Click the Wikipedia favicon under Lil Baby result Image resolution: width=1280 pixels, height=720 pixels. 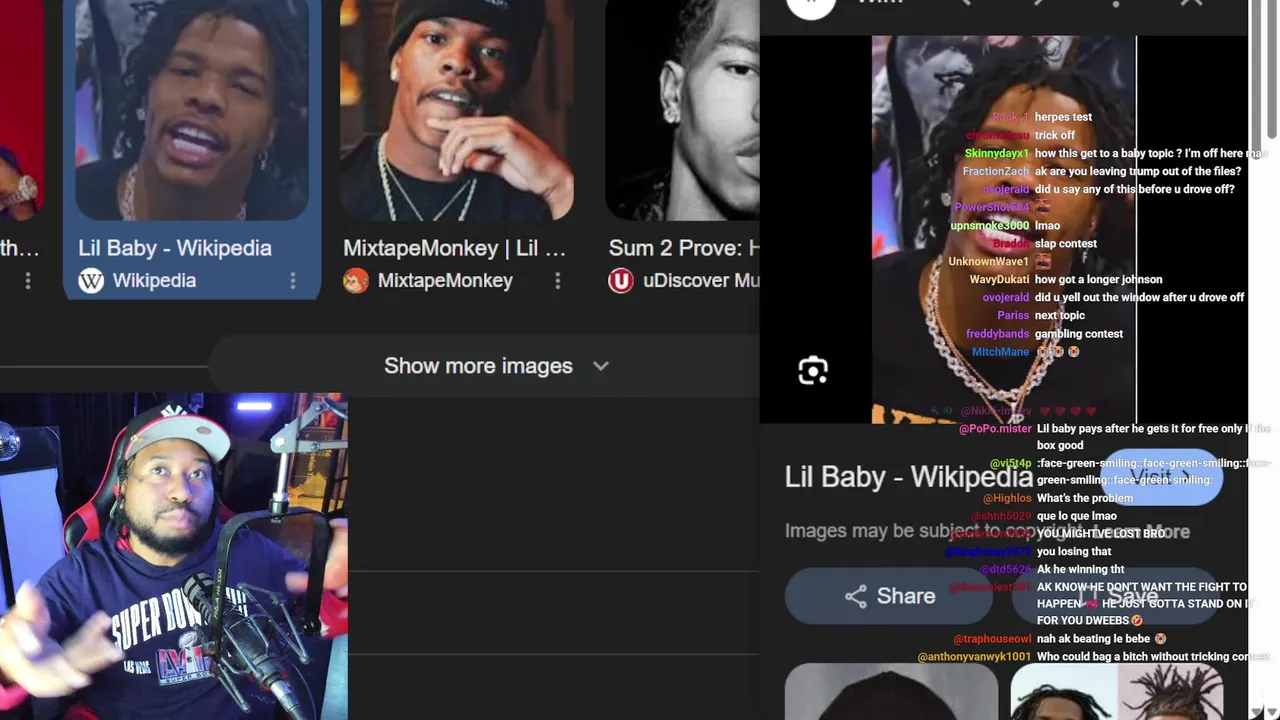(x=91, y=281)
